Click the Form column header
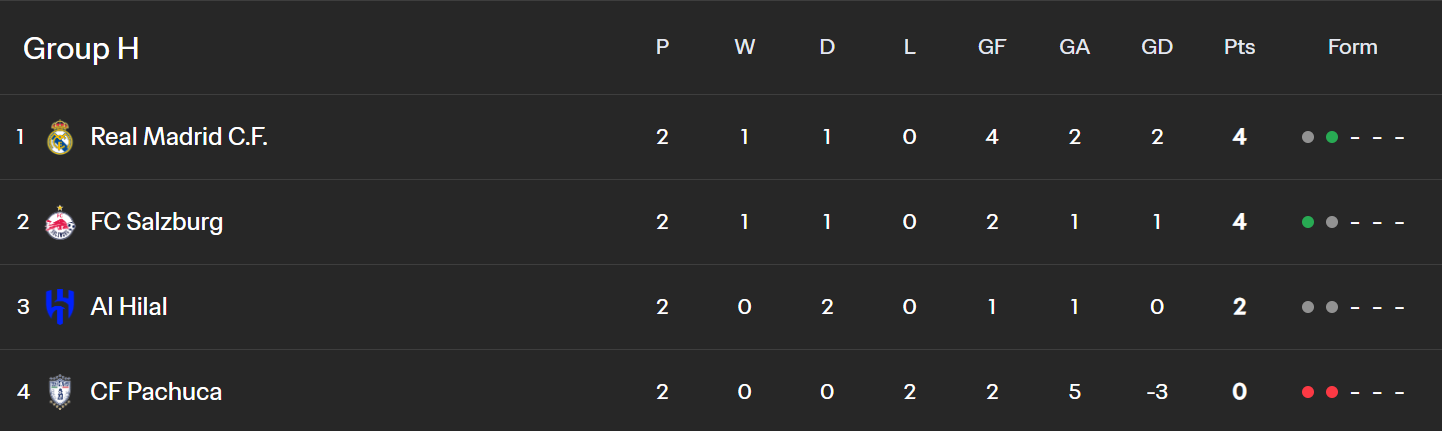This screenshot has height=431, width=1442. point(1352,47)
